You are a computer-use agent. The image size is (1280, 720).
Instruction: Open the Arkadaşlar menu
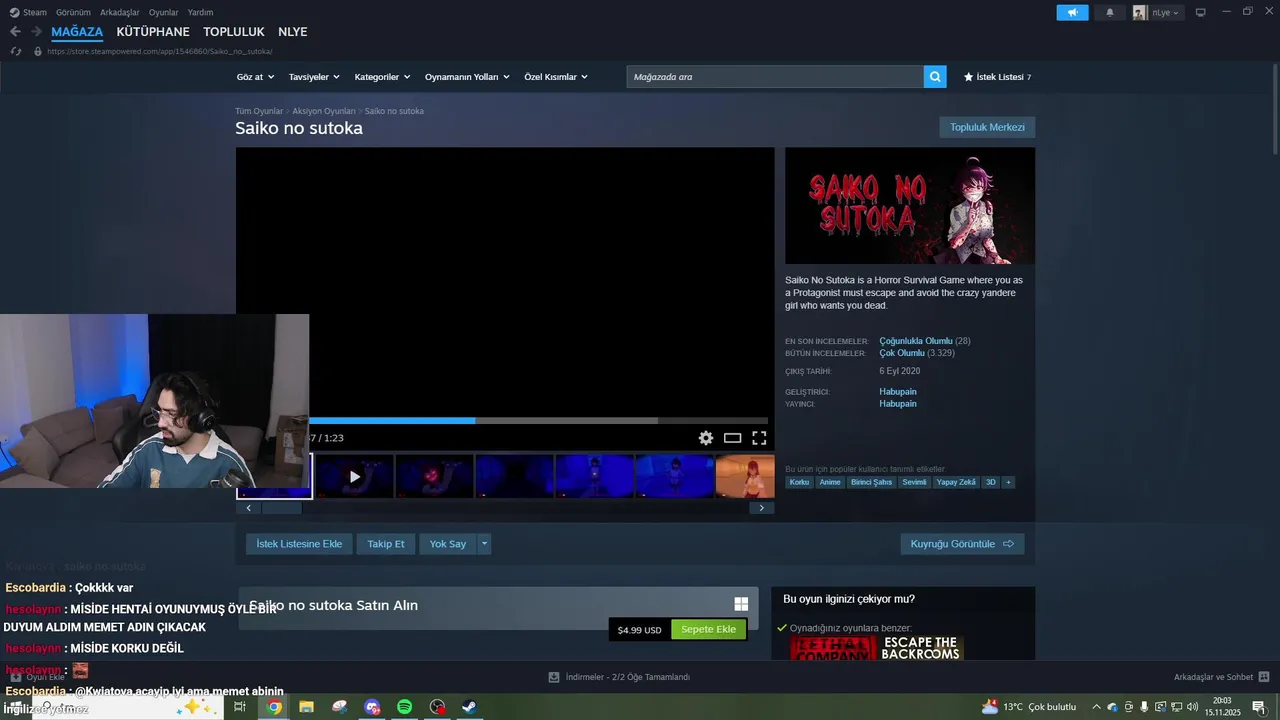click(x=120, y=12)
